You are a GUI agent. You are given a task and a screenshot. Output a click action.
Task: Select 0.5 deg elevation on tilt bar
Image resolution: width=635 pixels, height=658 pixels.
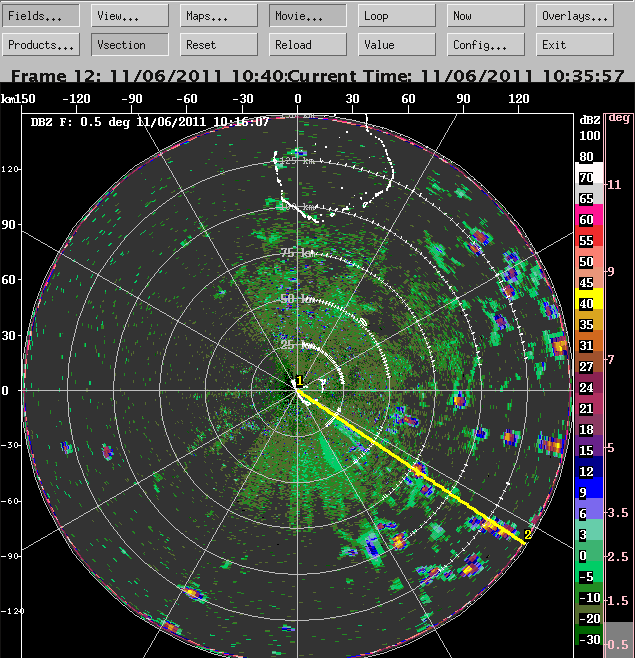click(617, 644)
